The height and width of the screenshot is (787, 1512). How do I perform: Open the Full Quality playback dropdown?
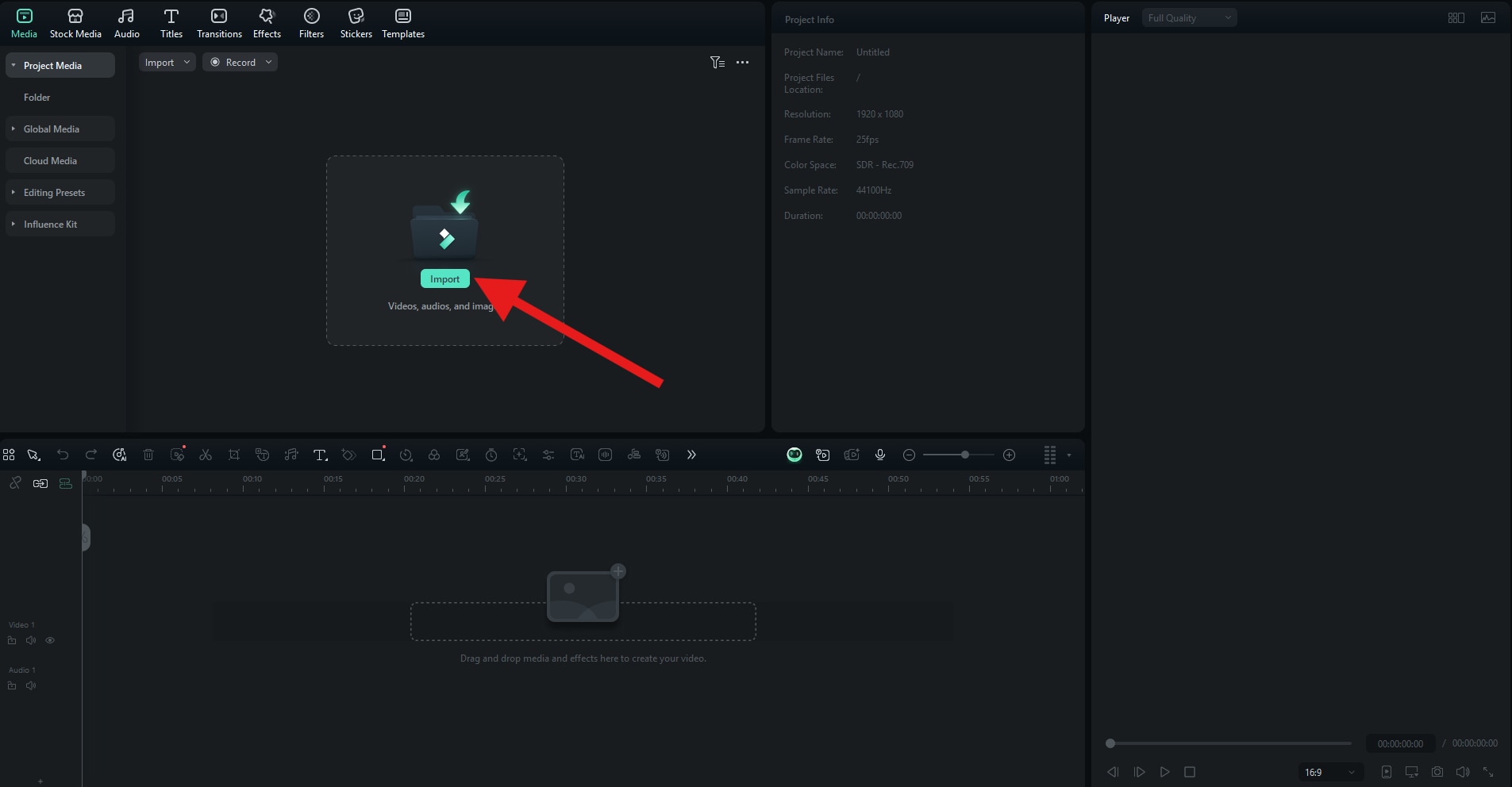point(1189,17)
